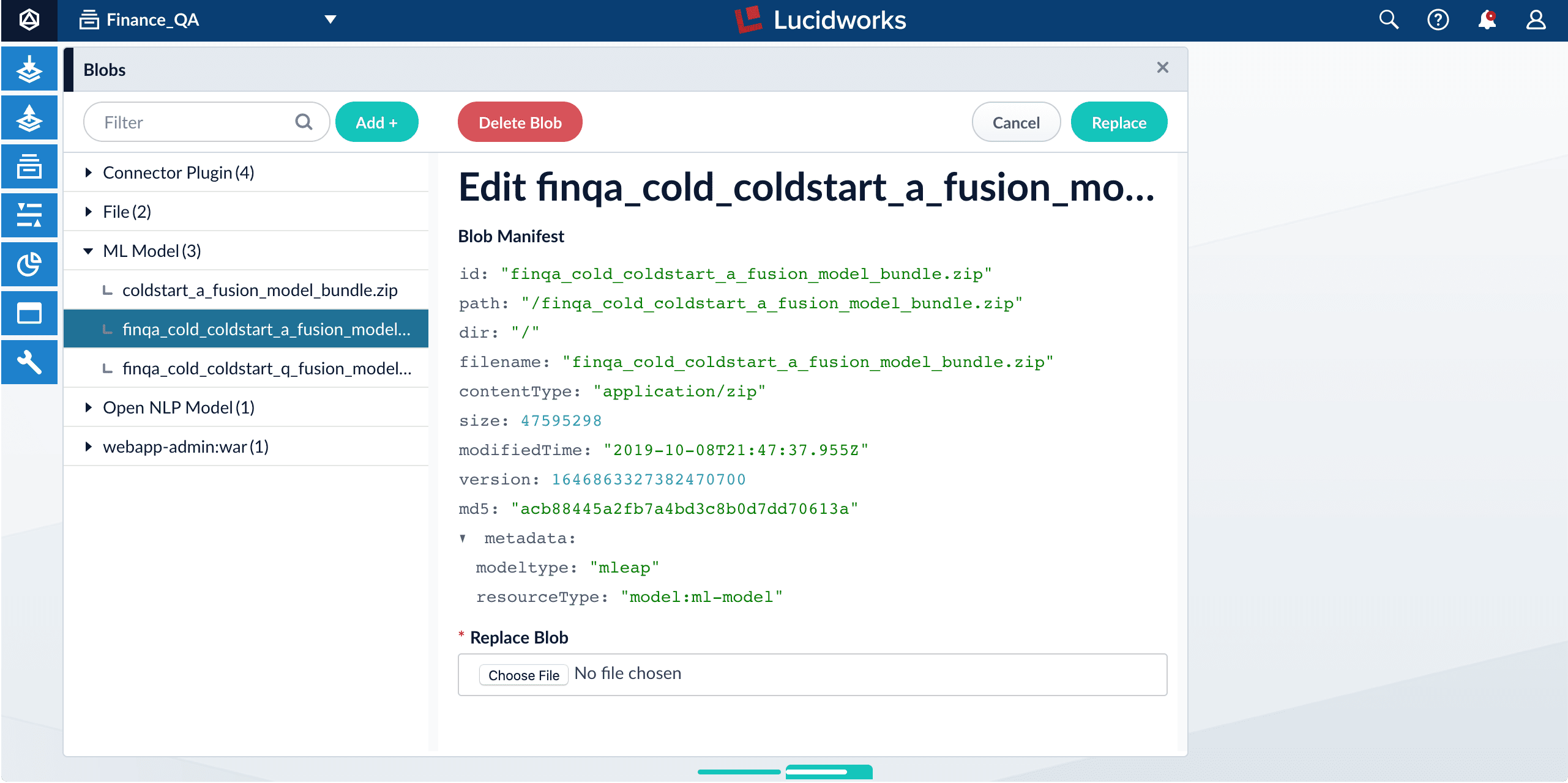
Task: Collapse the ML Model group
Action: click(89, 251)
